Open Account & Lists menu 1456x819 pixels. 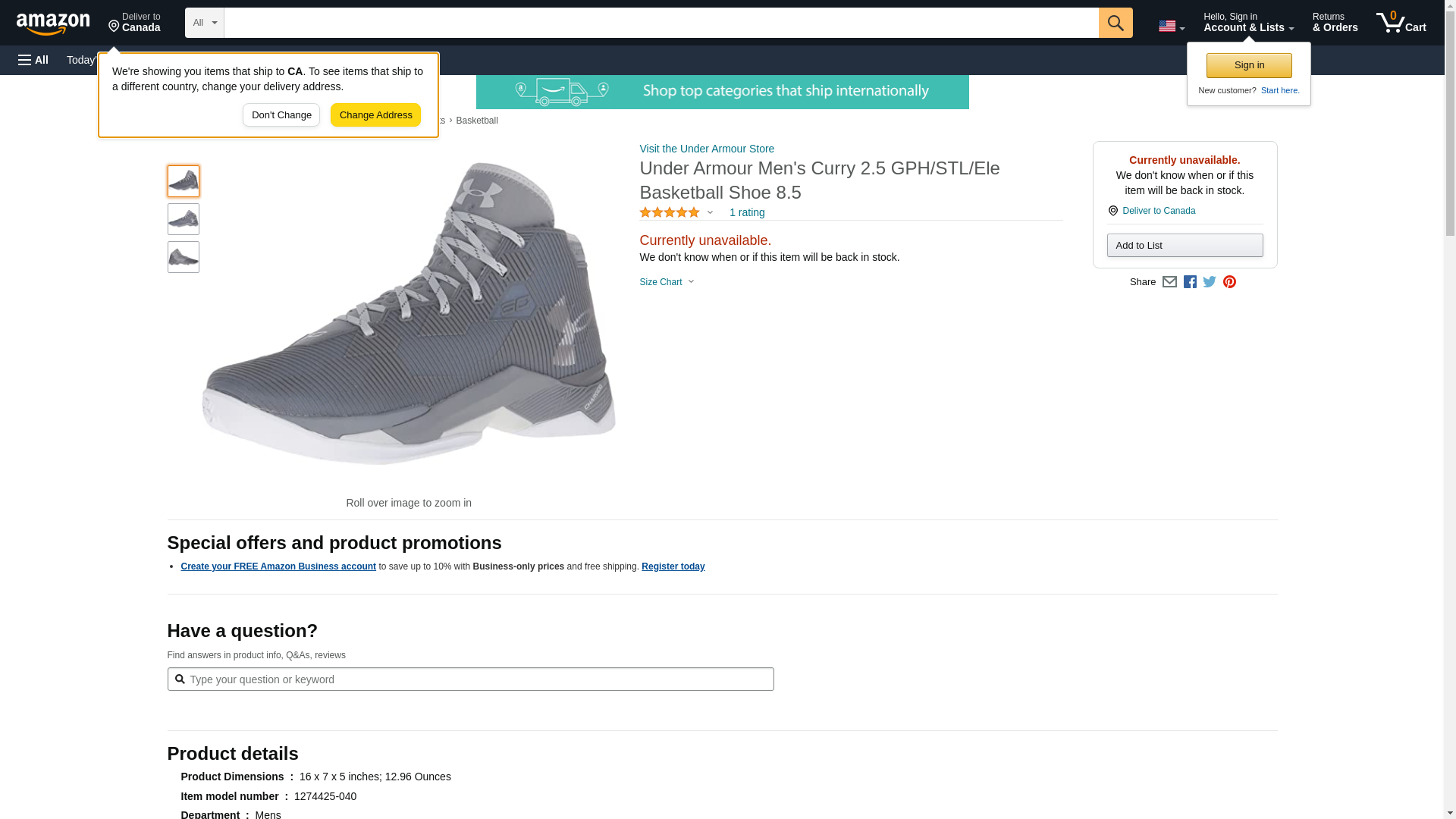[1248, 23]
